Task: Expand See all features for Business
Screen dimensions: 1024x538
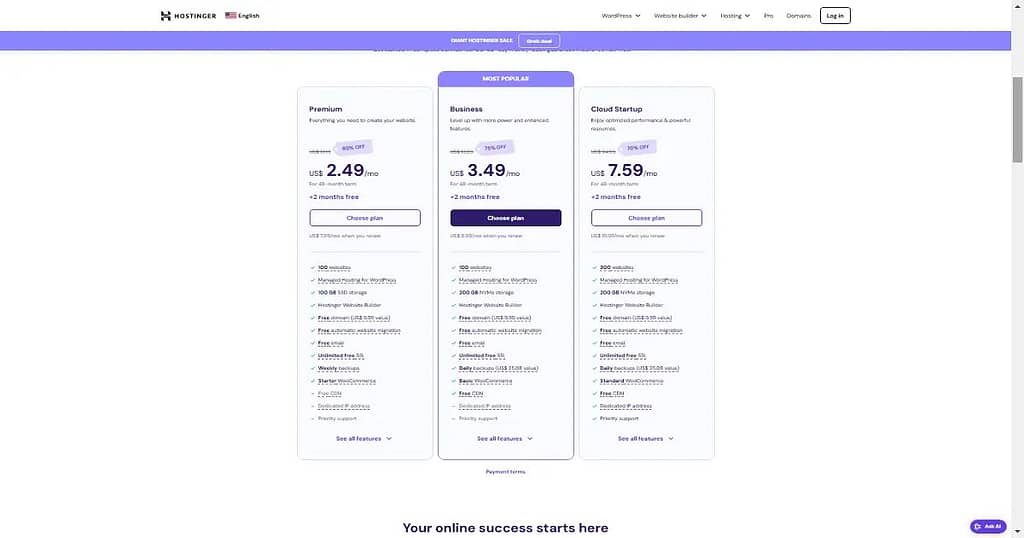Action: click(505, 439)
